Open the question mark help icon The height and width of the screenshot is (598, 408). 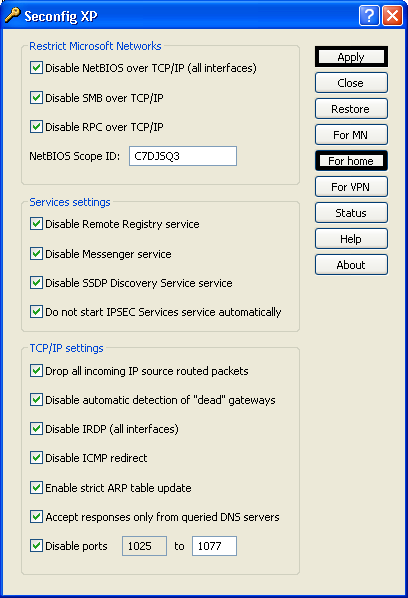369,16
